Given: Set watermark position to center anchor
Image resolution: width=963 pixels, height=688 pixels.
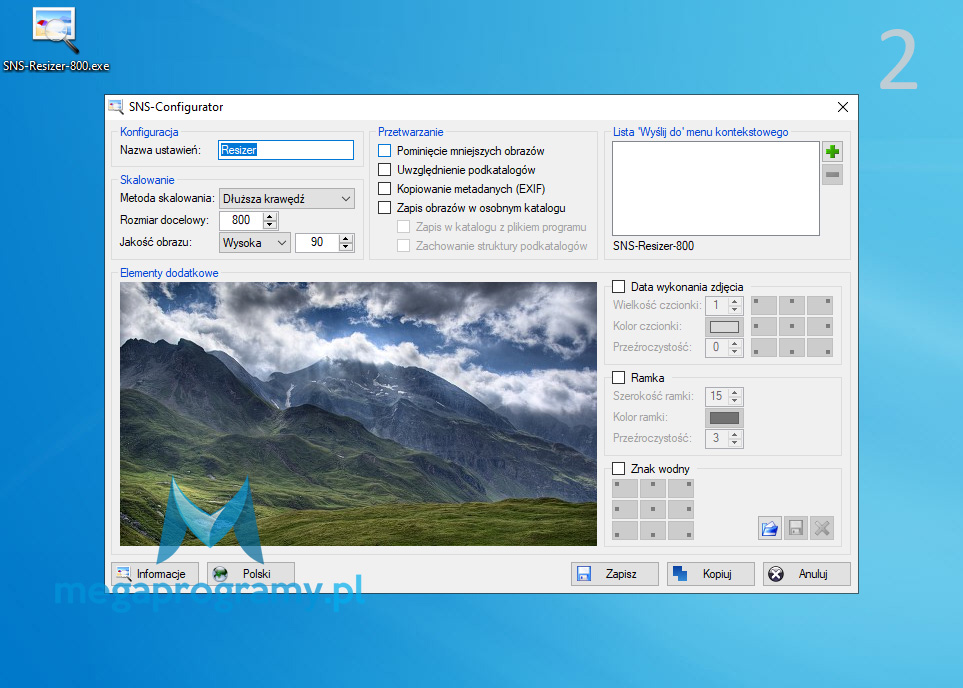Looking at the screenshot, I should (x=653, y=509).
